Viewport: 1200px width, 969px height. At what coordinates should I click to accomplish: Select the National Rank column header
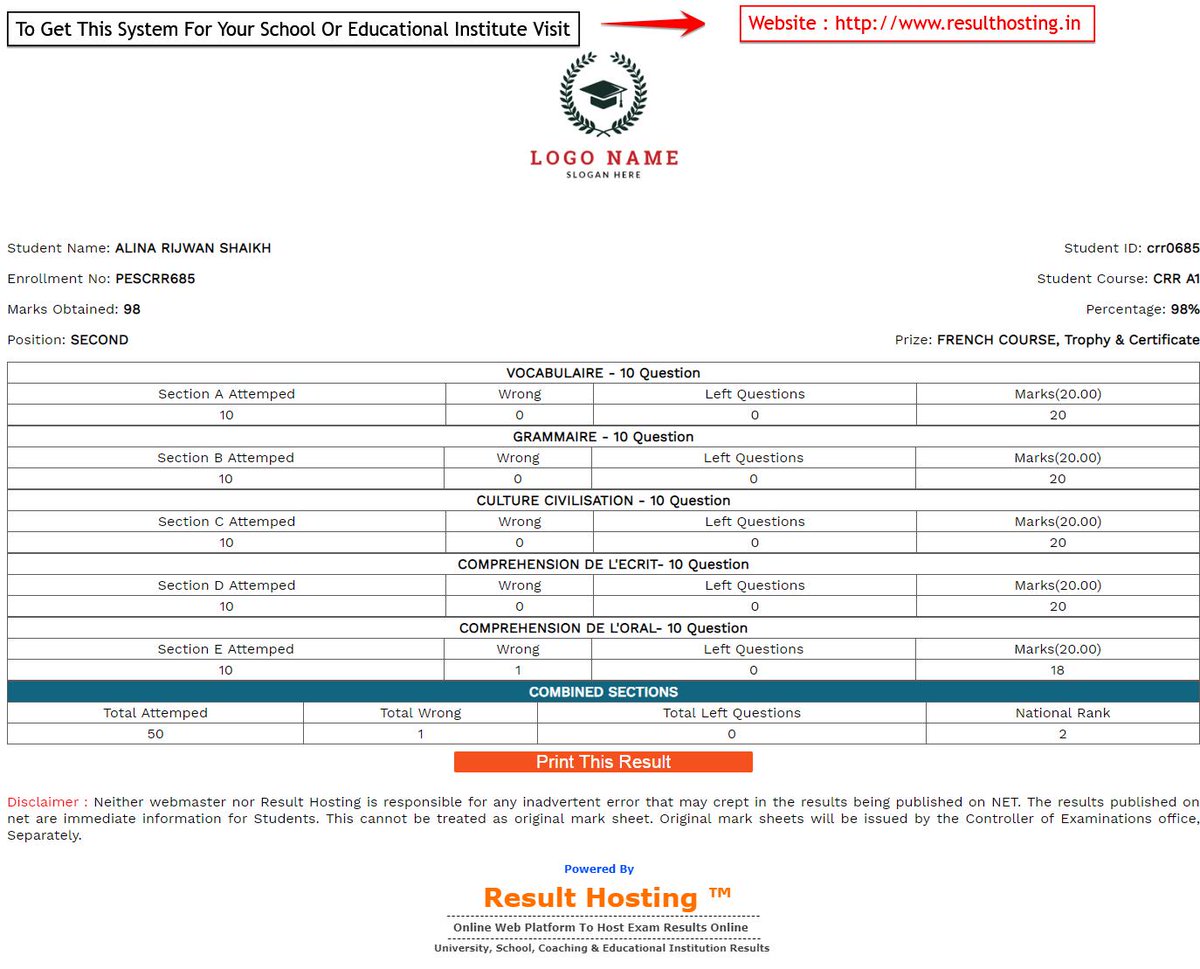click(1062, 712)
